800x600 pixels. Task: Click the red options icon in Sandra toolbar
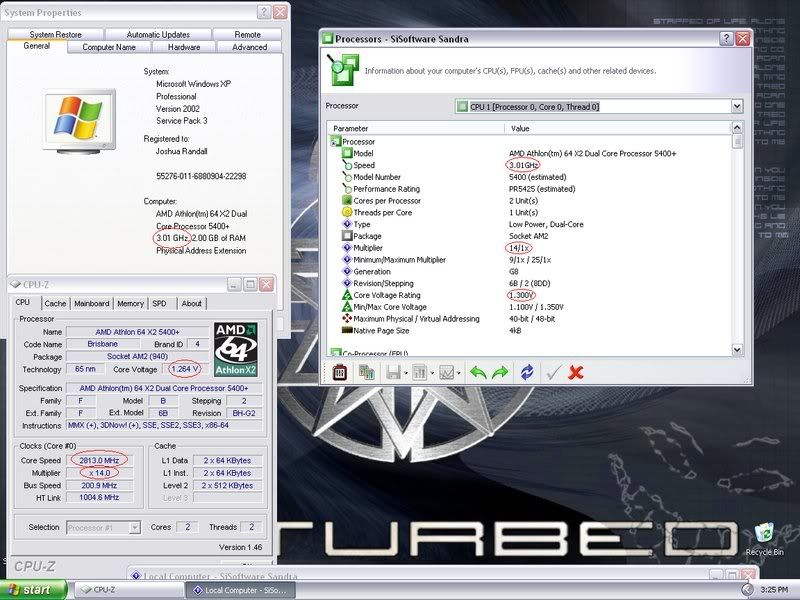click(340, 372)
